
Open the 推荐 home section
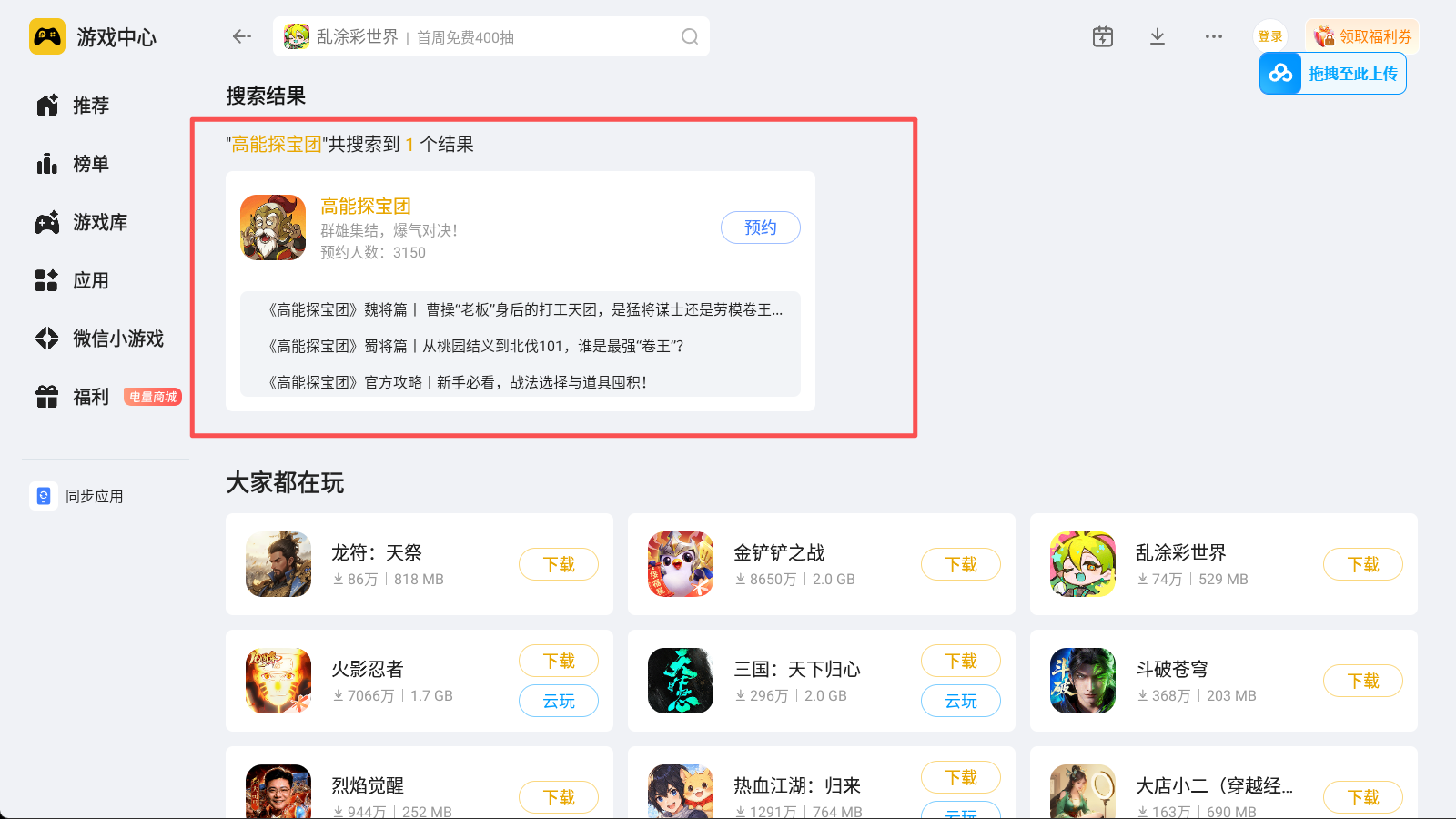click(73, 106)
